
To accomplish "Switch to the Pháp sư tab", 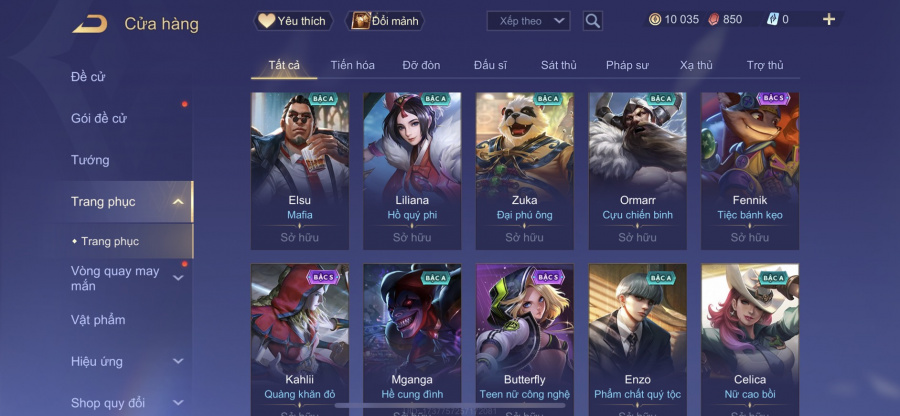I will [627, 65].
